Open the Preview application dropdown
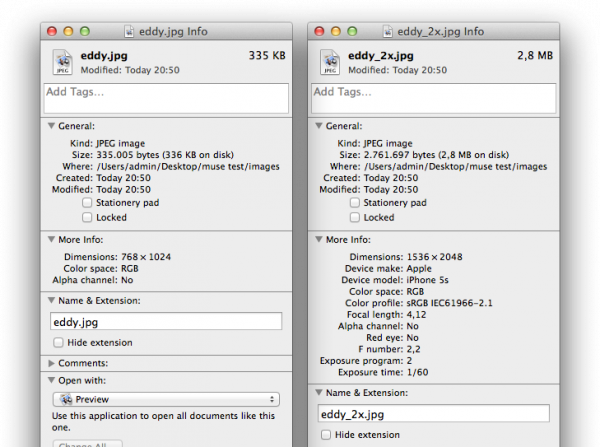Viewport: 600px width, 447px height. [x=165, y=399]
